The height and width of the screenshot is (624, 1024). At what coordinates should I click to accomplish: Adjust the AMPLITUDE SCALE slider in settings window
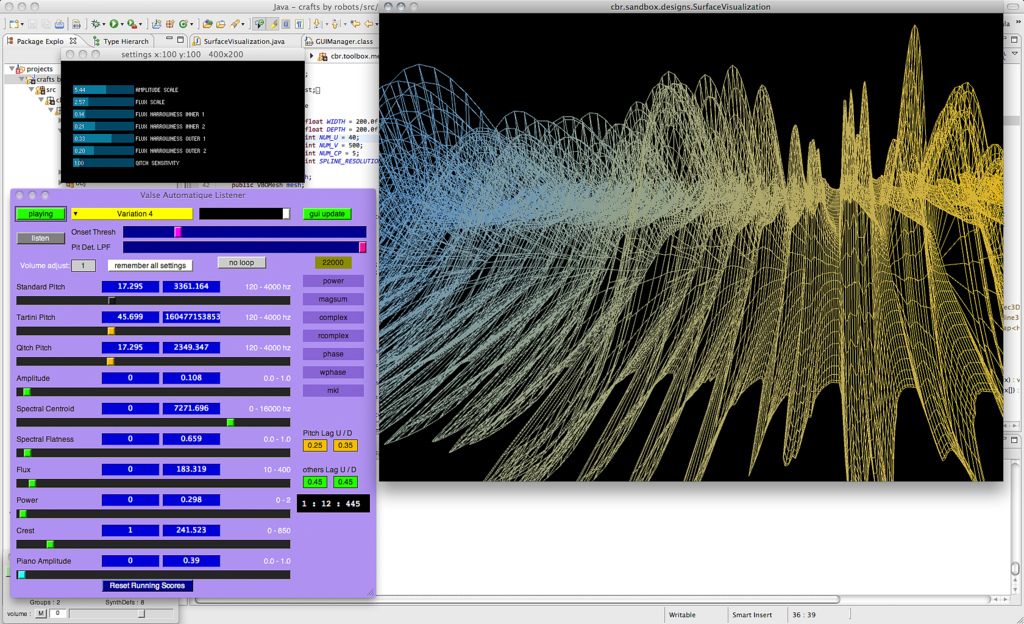pos(103,89)
